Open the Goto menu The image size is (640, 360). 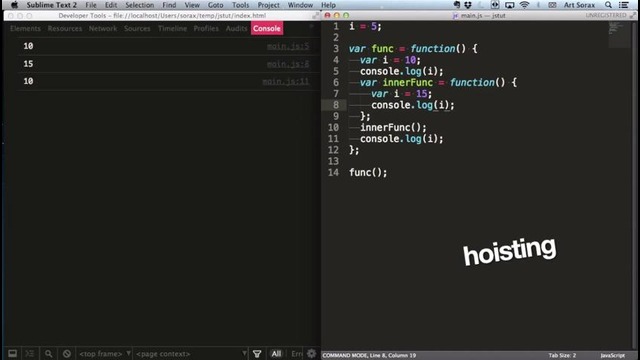pyautogui.click(x=216, y=5)
